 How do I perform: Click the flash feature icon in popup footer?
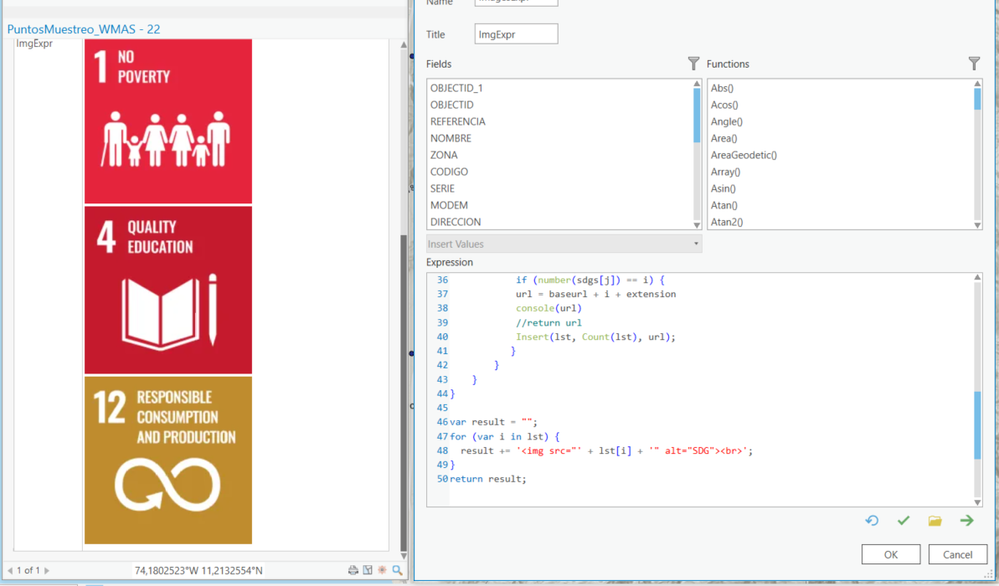pyautogui.click(x=382, y=570)
